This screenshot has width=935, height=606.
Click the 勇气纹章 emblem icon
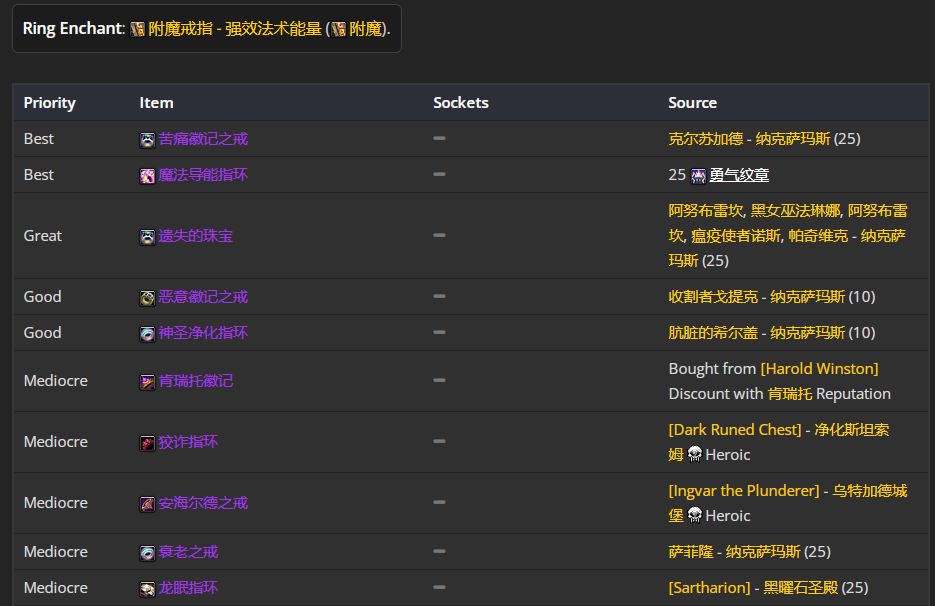pos(698,176)
